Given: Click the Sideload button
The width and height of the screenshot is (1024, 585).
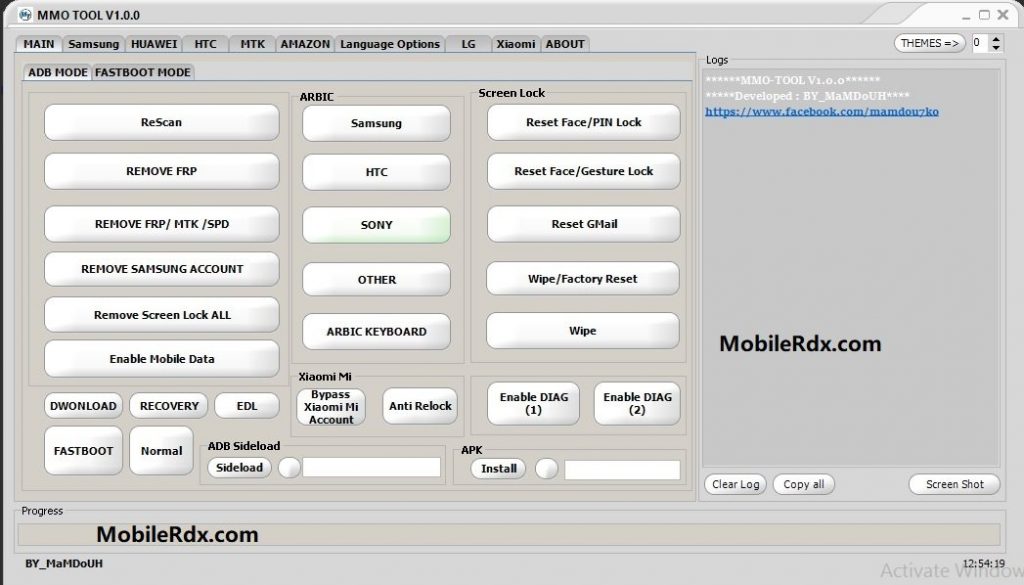Looking at the screenshot, I should pyautogui.click(x=239, y=467).
